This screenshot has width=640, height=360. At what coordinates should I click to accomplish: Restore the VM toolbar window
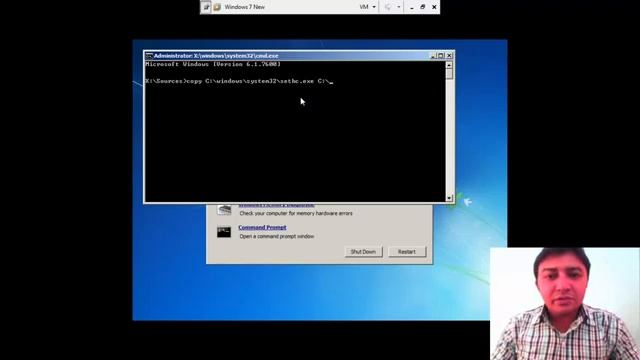click(422, 7)
